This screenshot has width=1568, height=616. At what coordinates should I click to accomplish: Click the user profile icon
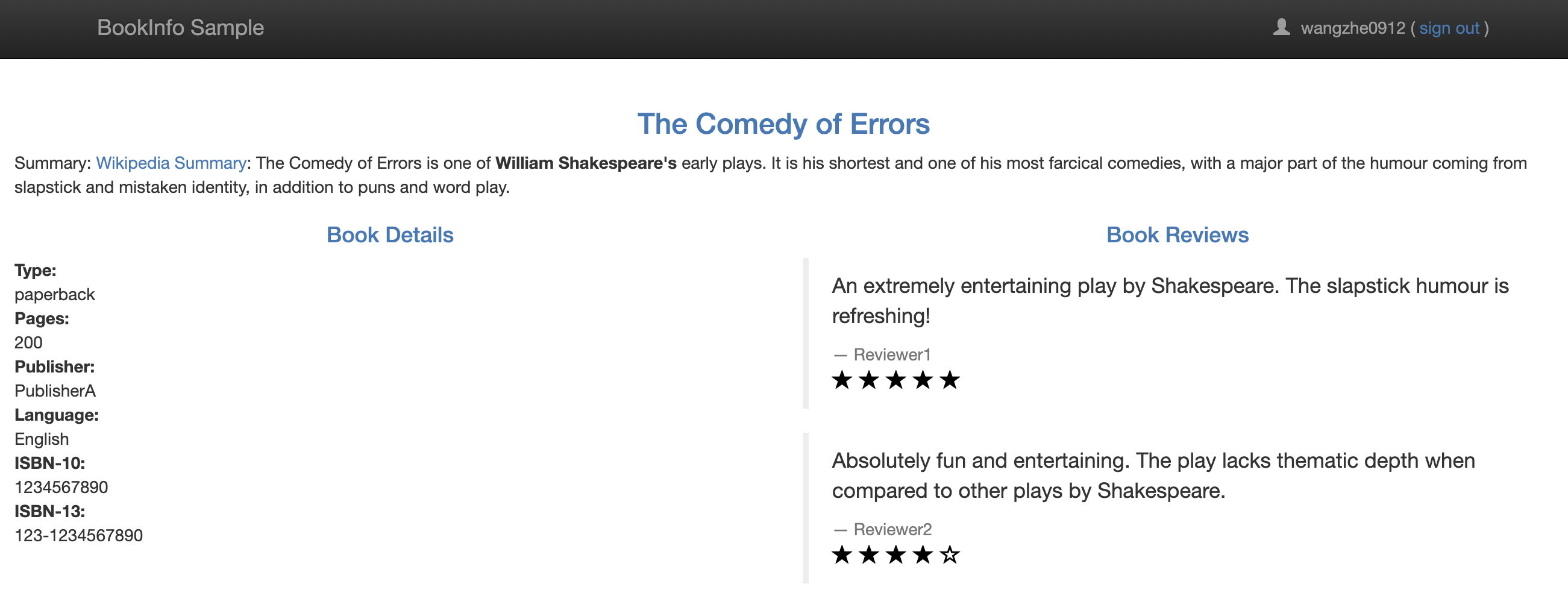tap(1281, 27)
